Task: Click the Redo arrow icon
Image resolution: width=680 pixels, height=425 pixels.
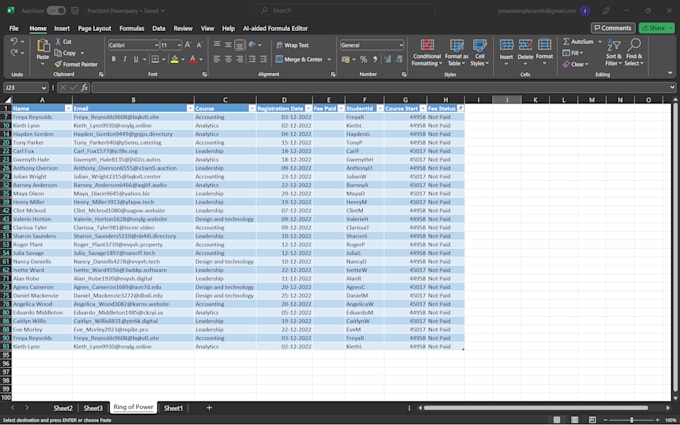Action: tap(14, 52)
